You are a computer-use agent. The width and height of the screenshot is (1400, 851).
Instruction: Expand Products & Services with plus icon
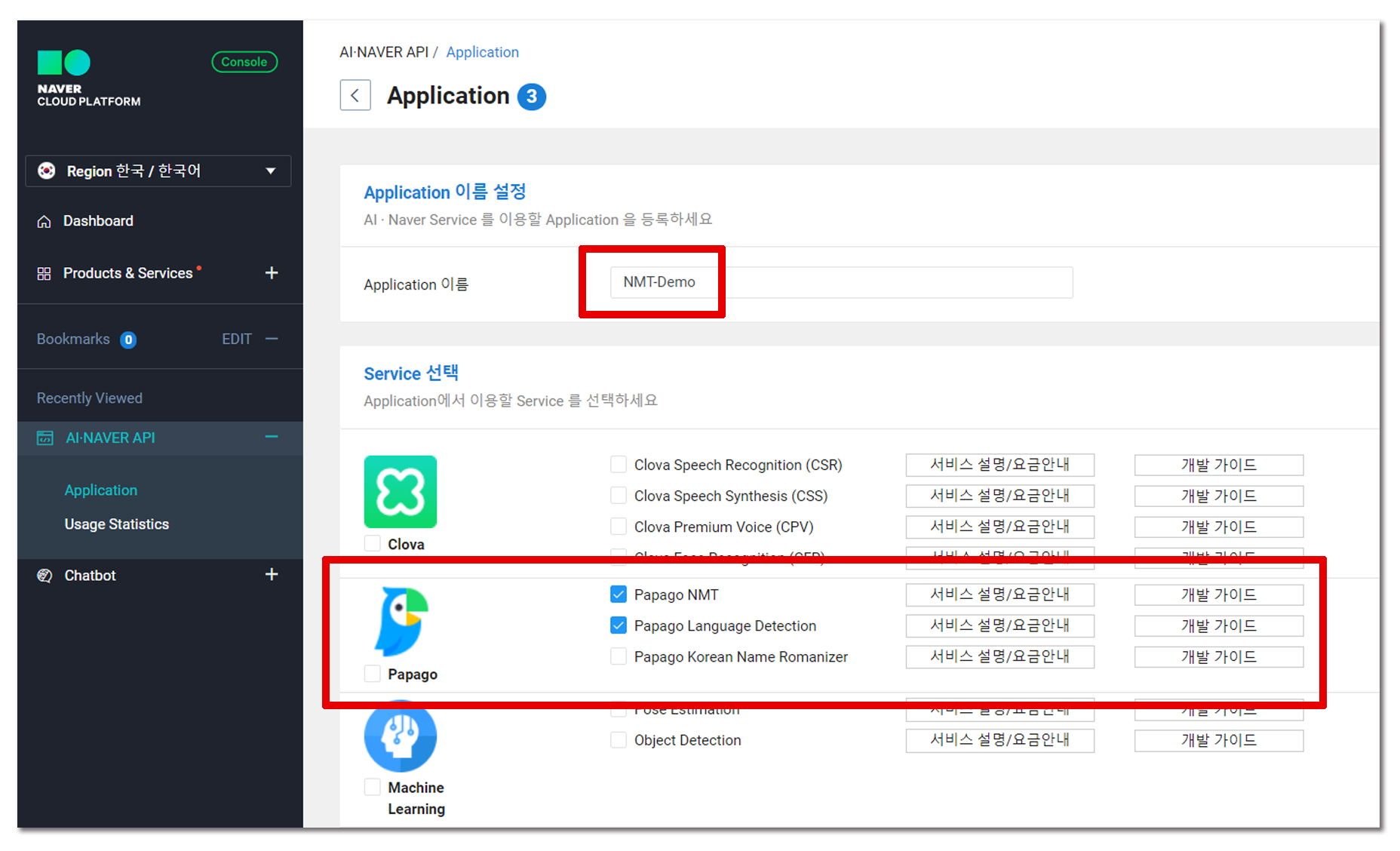(x=272, y=273)
